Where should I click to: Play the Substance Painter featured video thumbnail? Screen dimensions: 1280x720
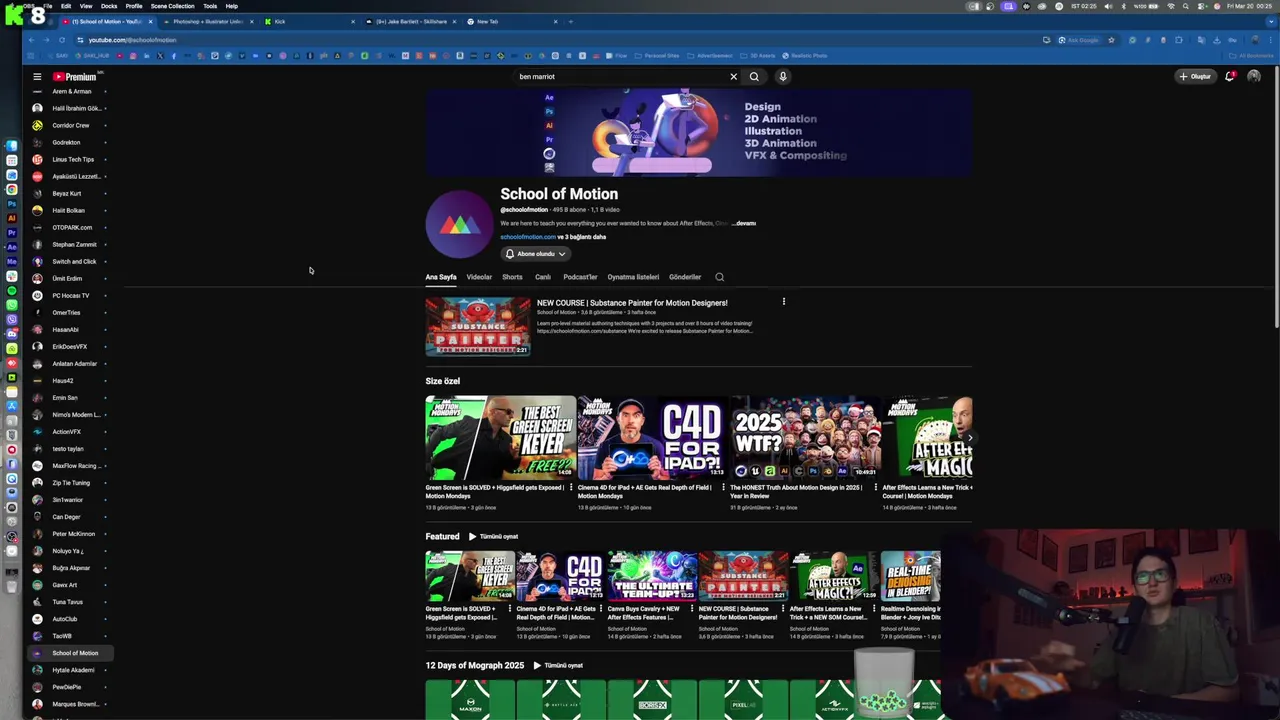478,326
